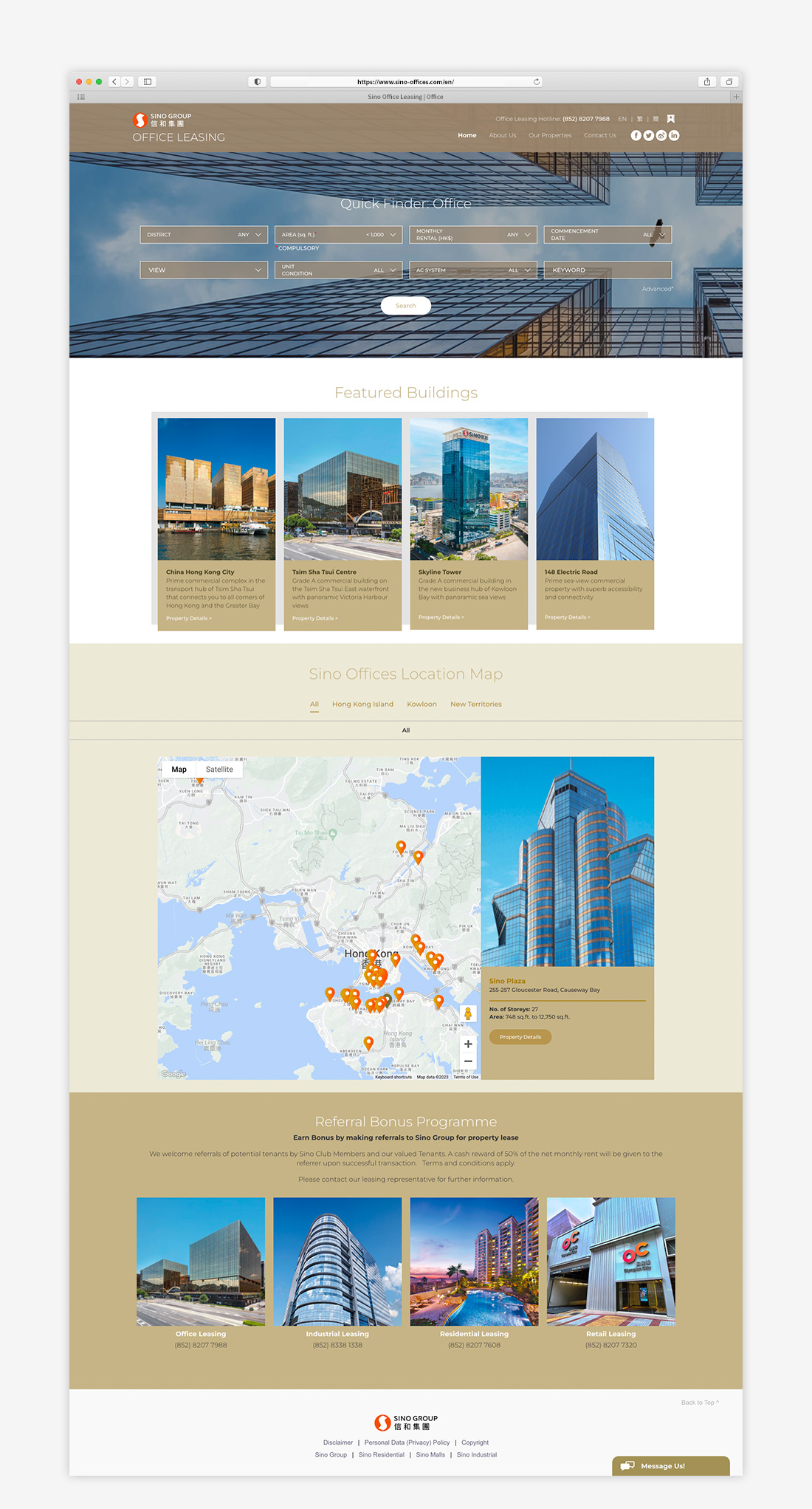Screen dimensions: 812x1509
Task: Toggle the browser sidebar icon
Action: [148, 82]
